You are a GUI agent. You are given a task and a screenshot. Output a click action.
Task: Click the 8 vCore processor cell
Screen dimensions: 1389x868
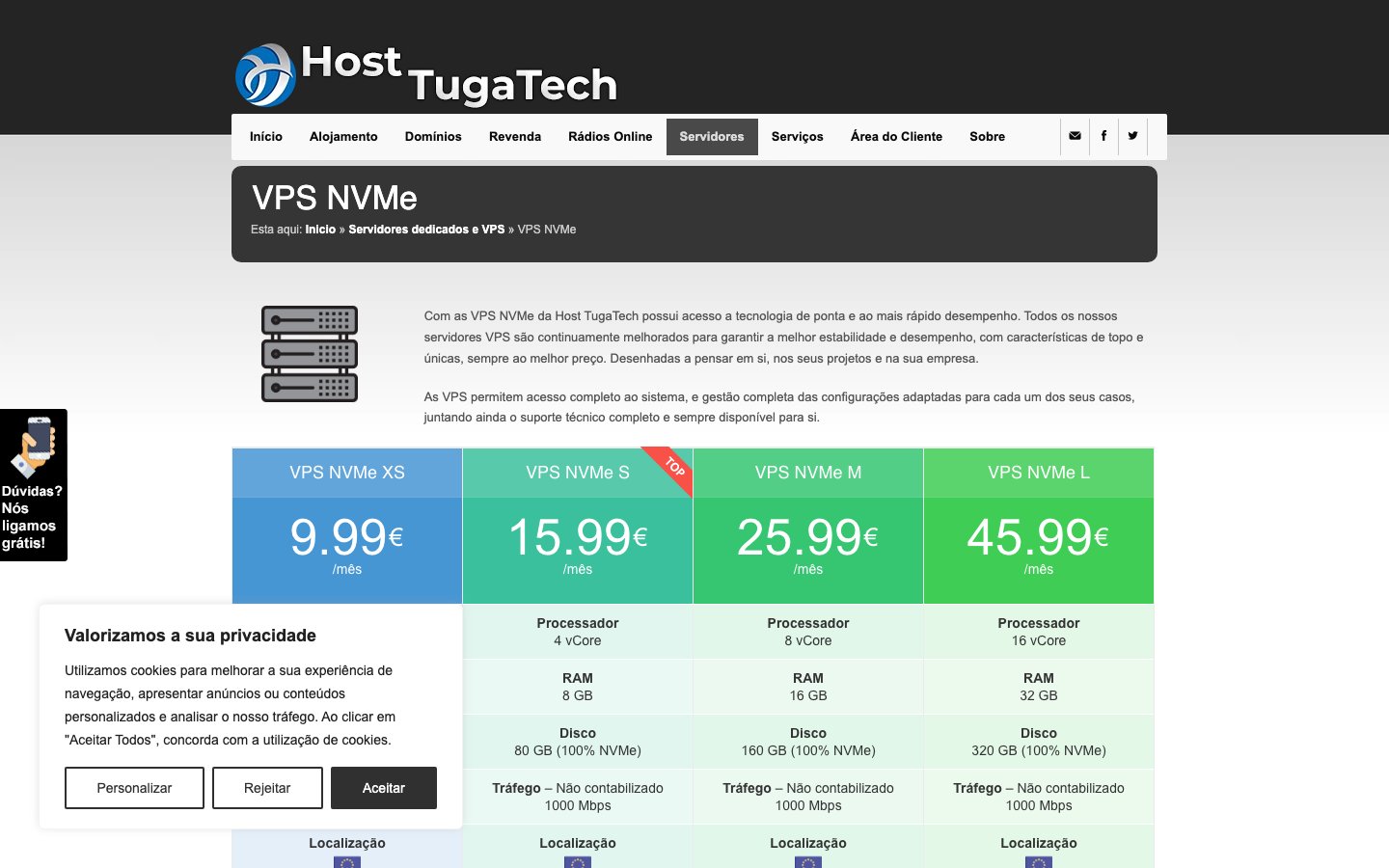pos(808,632)
